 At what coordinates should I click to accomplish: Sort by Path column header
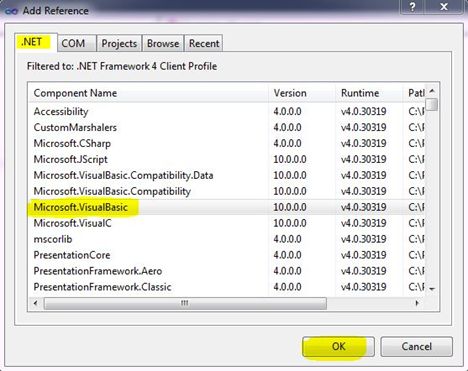414,93
